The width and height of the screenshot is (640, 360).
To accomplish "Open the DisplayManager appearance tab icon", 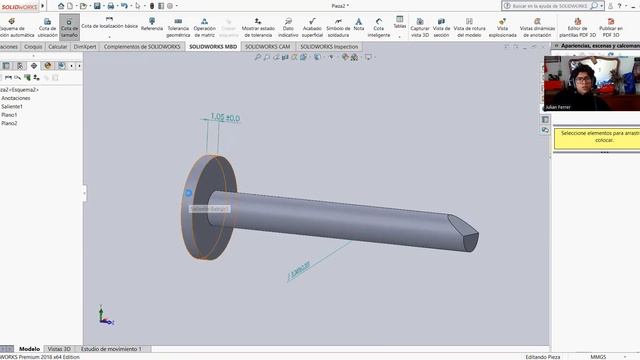I will point(48,66).
